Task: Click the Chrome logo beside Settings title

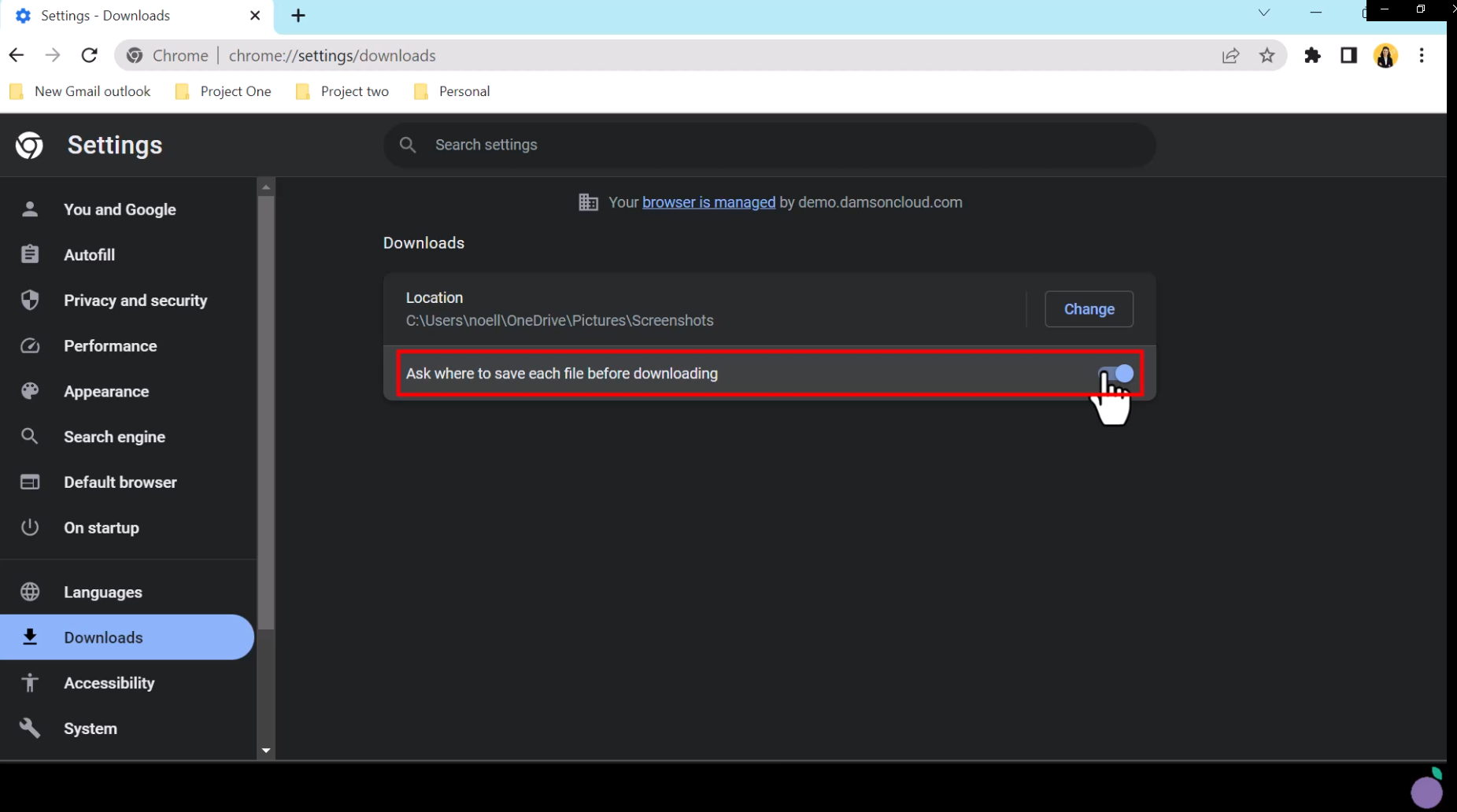Action: 30,145
